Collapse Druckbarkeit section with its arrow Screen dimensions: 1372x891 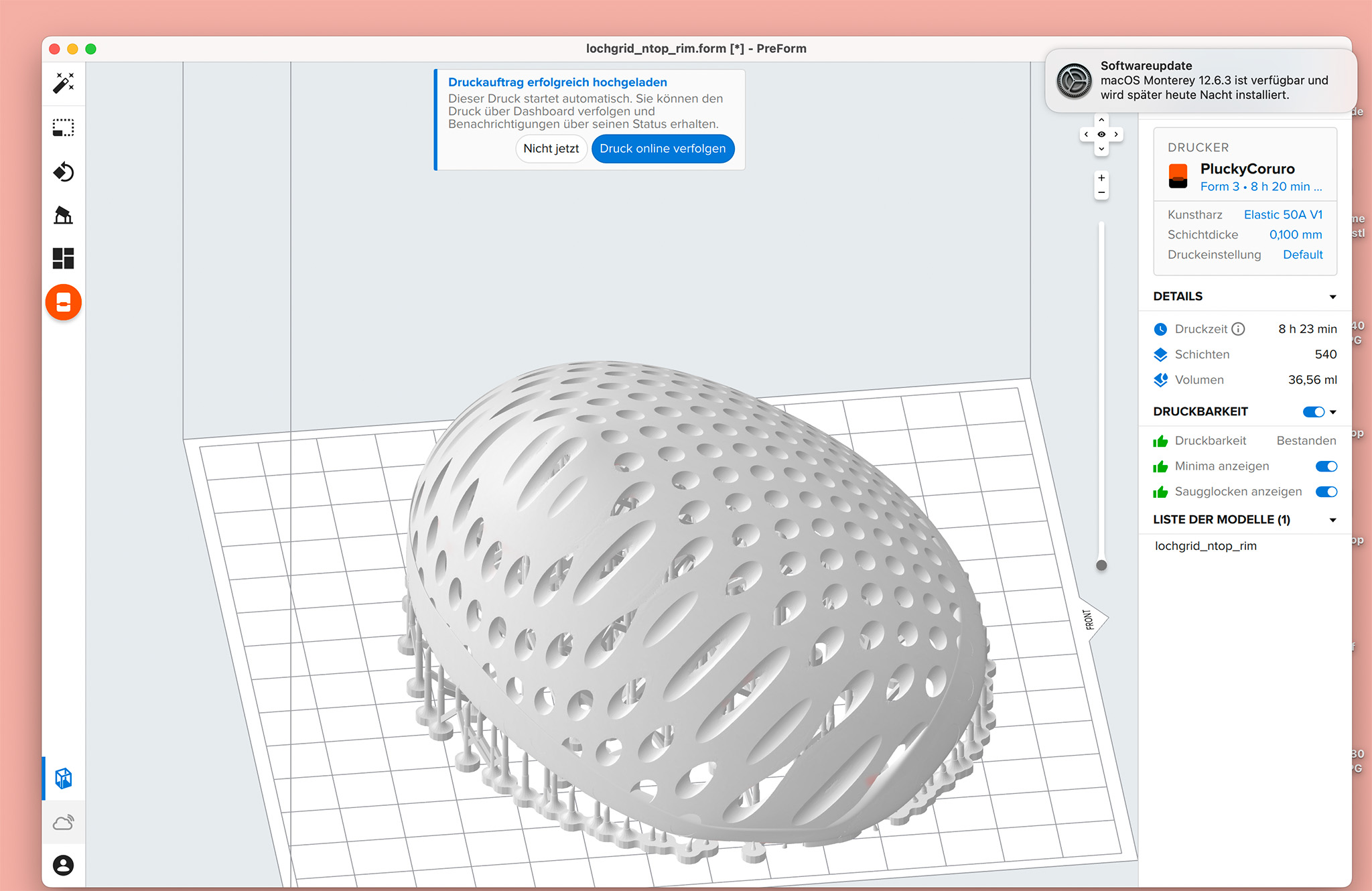click(1333, 412)
